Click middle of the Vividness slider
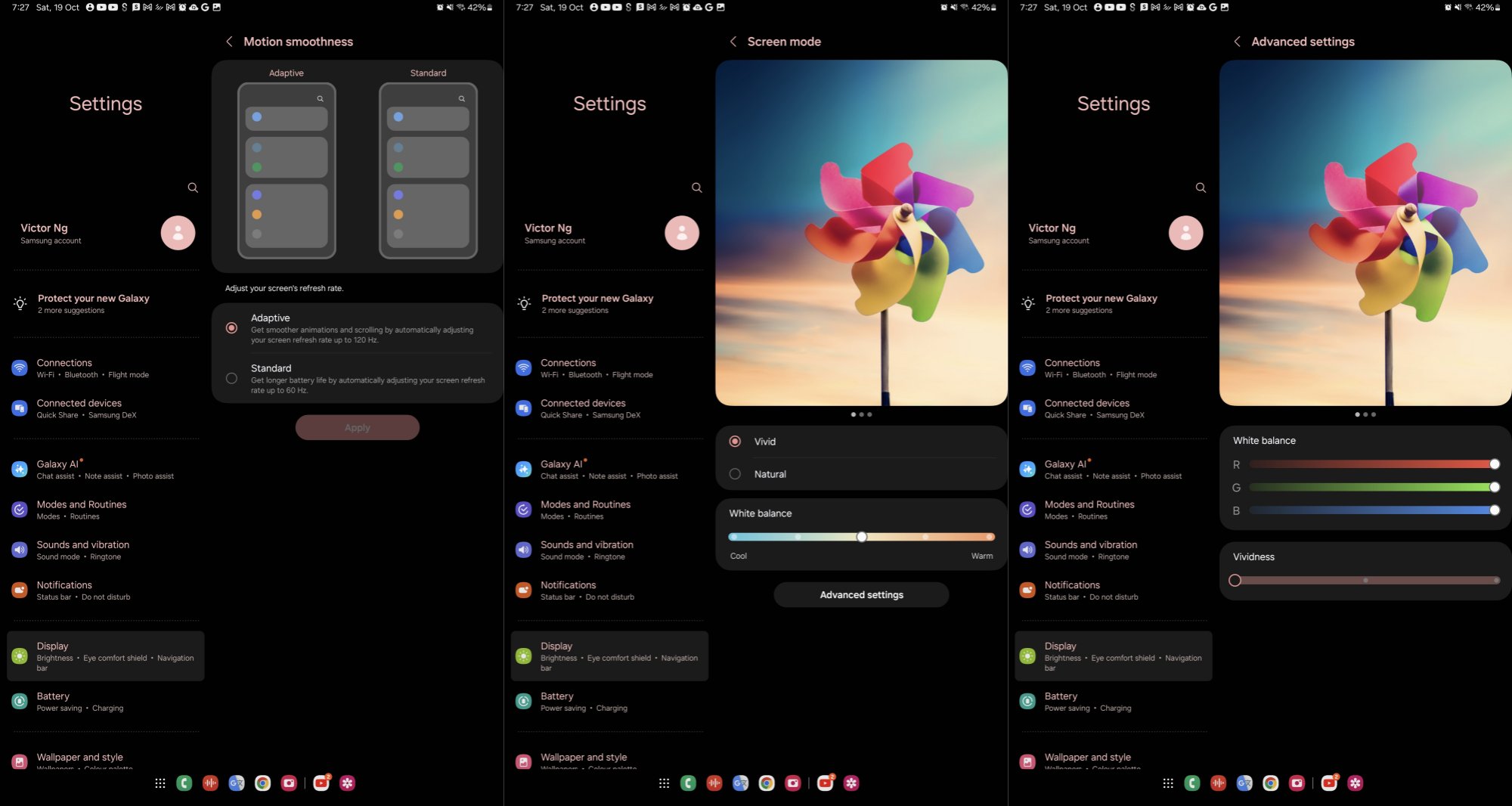Image resolution: width=1512 pixels, height=806 pixels. [1365, 581]
